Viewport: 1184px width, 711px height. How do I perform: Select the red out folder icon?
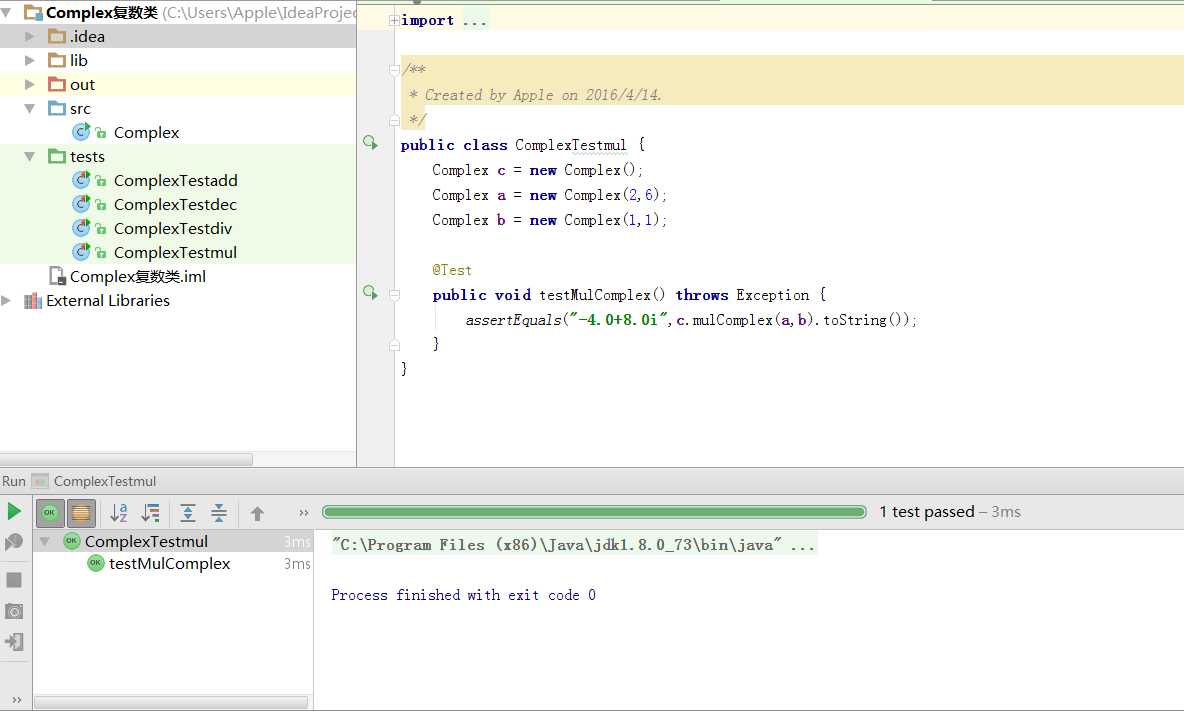click(x=57, y=85)
